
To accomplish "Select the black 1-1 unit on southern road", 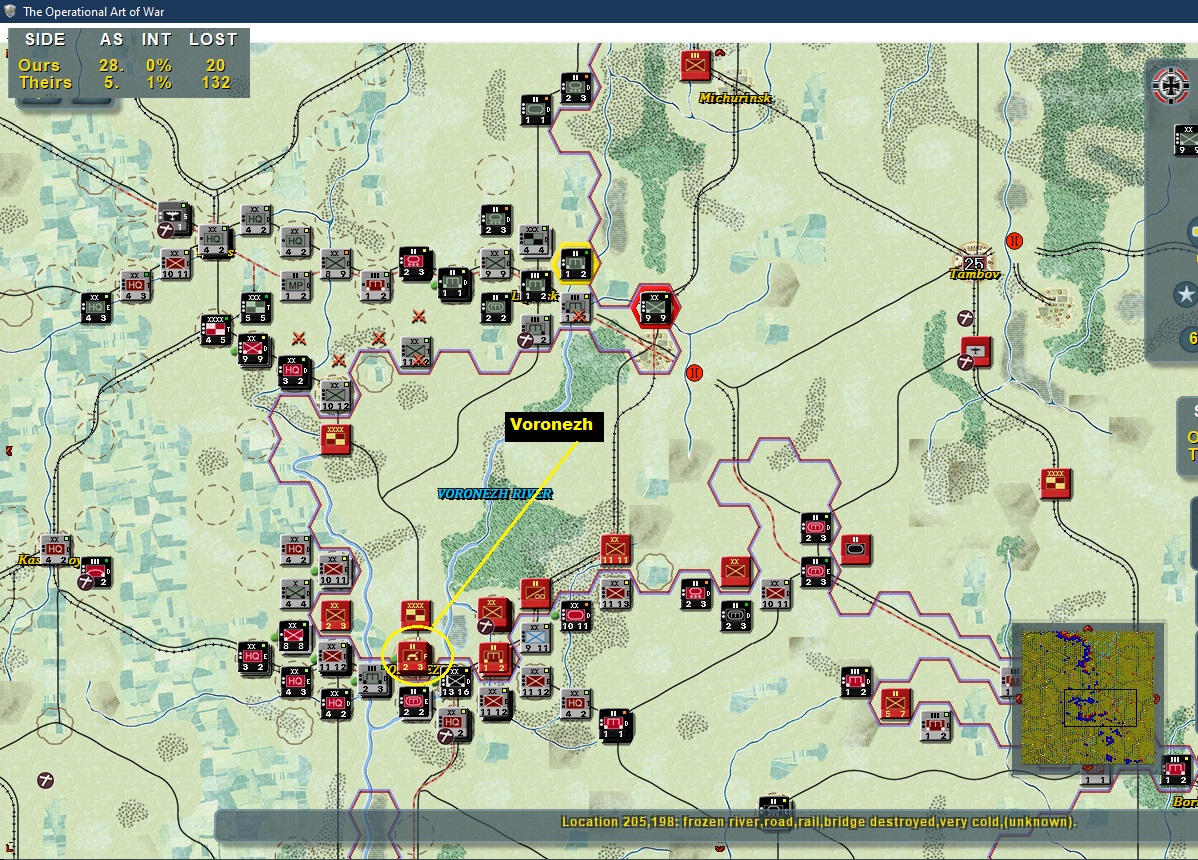I will [614, 724].
